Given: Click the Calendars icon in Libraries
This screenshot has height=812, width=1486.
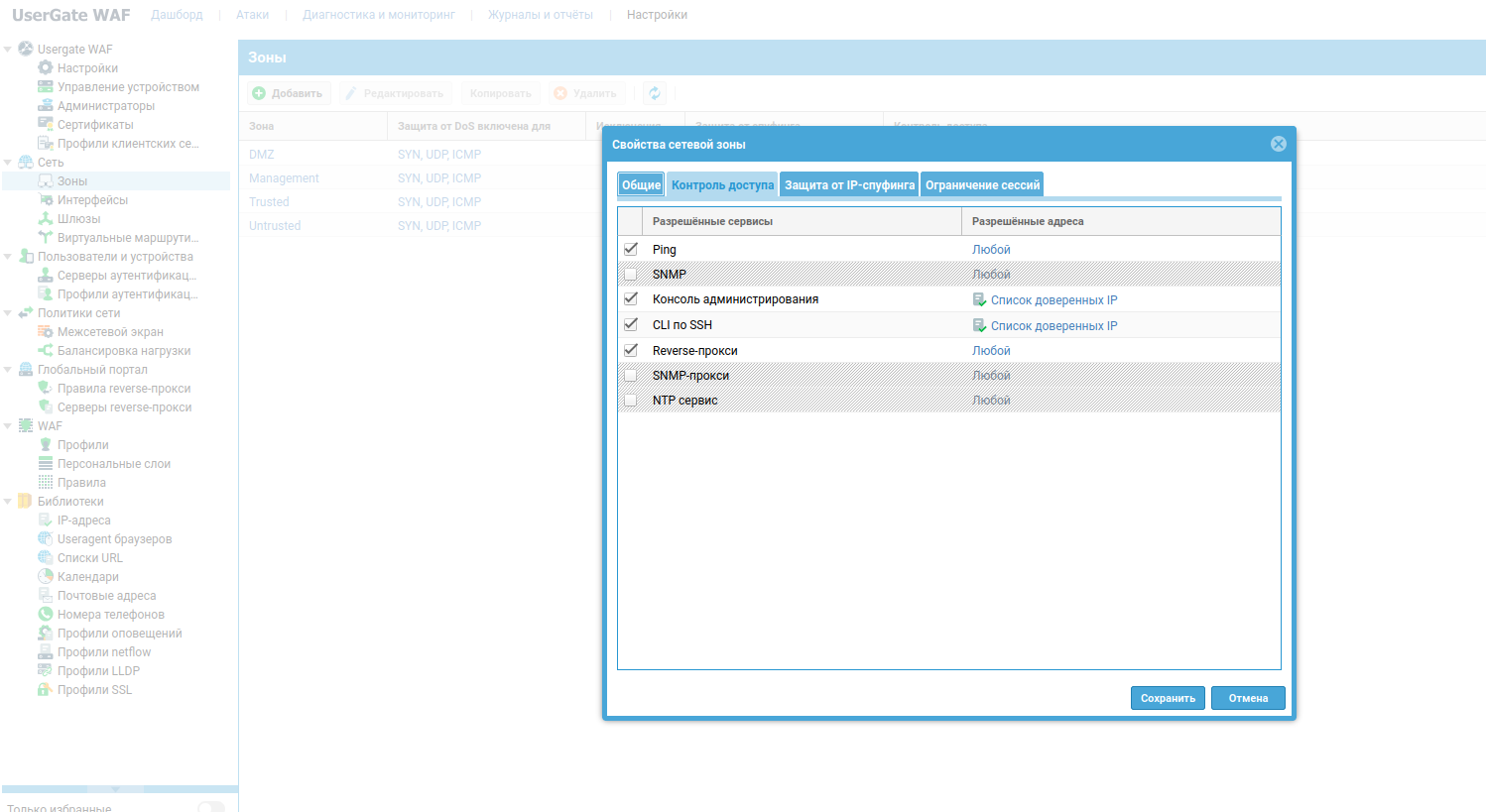Looking at the screenshot, I should 45,577.
